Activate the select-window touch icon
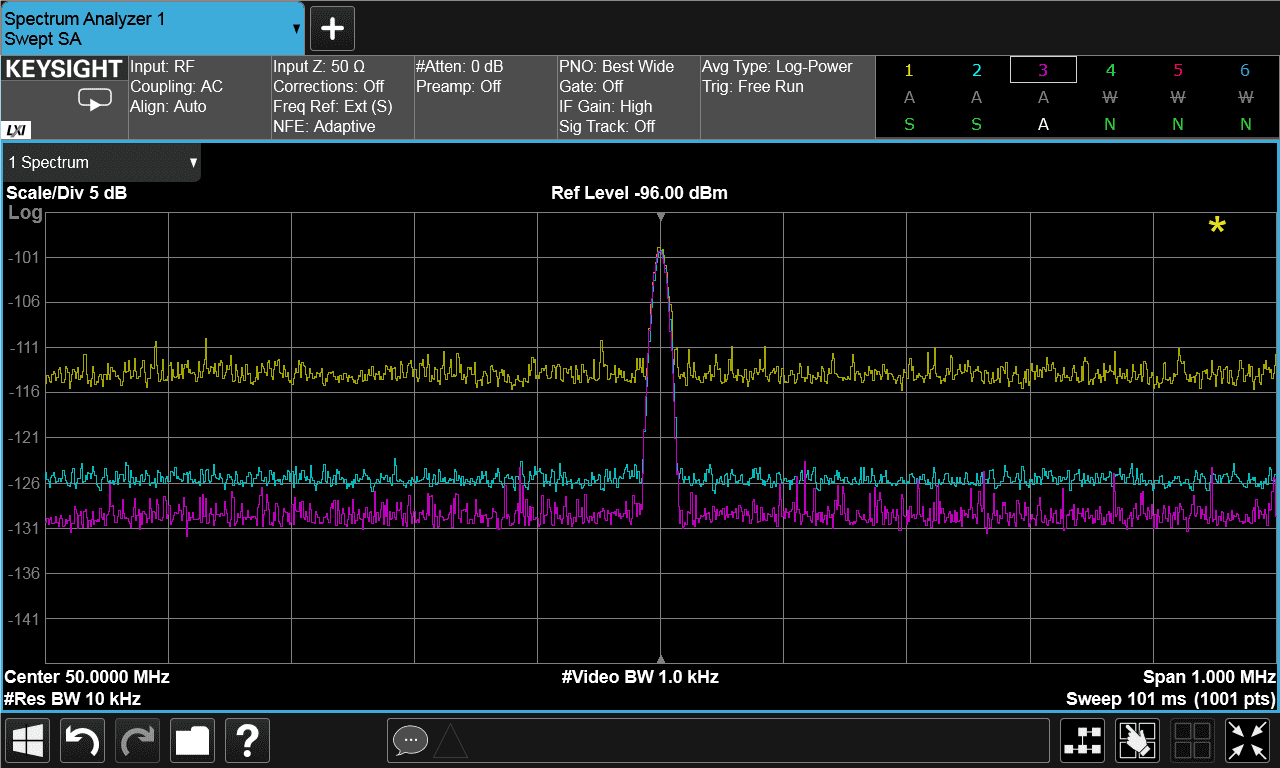 (x=1137, y=740)
